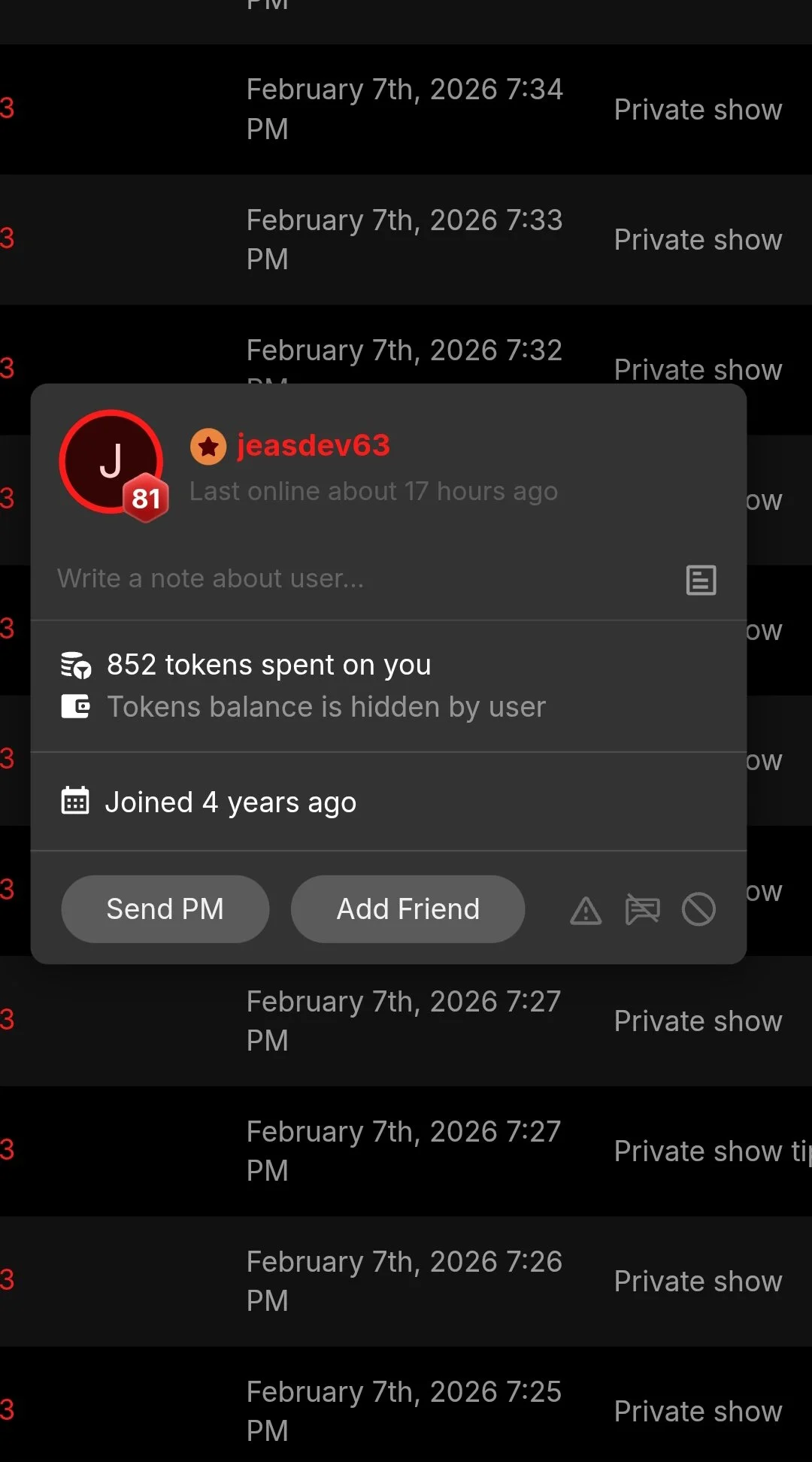812x1462 pixels.
Task: Click the report warning triangle icon
Action: click(x=586, y=910)
